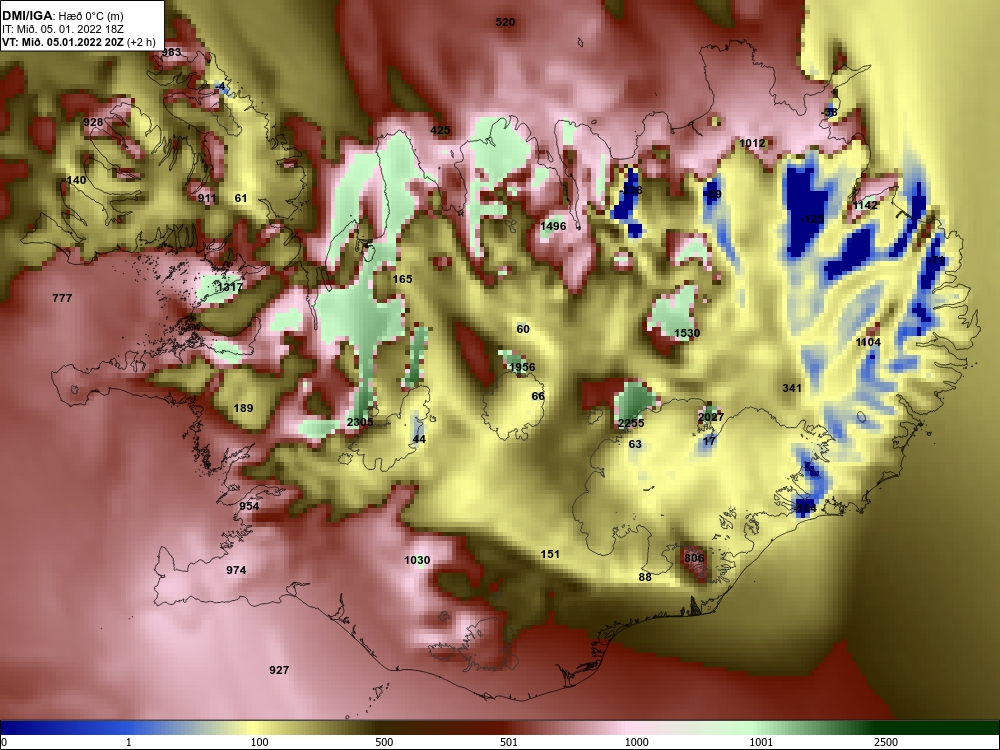The image size is (1000, 750).
Task: Click the 17 value label
Action: coord(709,441)
